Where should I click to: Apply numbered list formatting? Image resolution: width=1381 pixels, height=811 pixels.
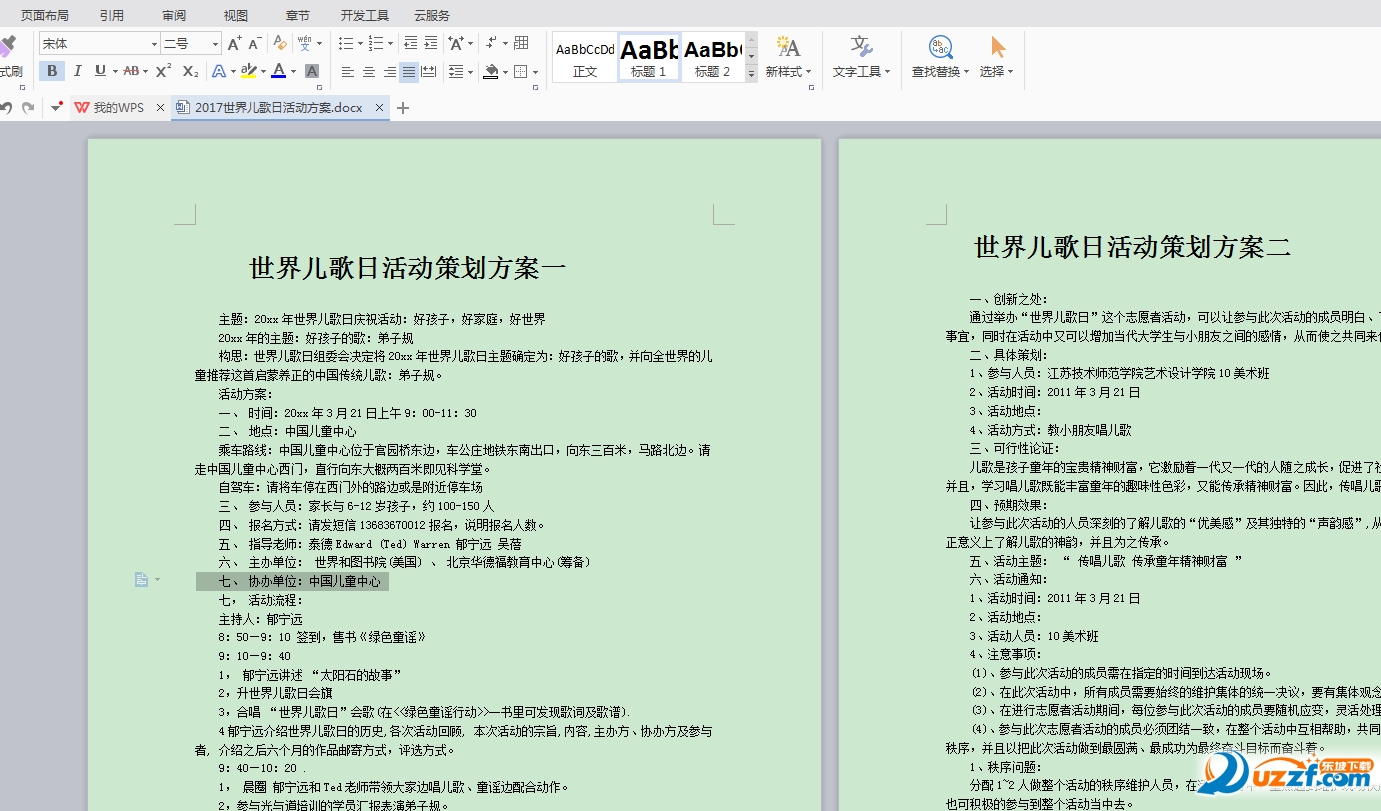[375, 43]
